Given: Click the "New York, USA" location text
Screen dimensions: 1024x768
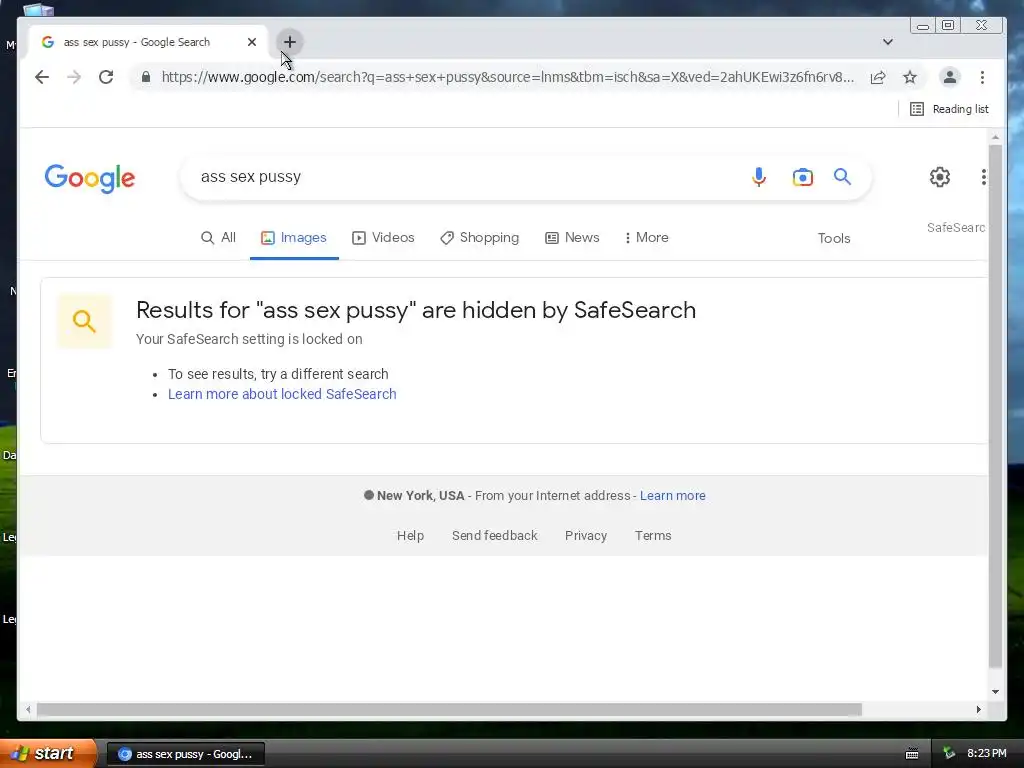Looking at the screenshot, I should tap(421, 496).
